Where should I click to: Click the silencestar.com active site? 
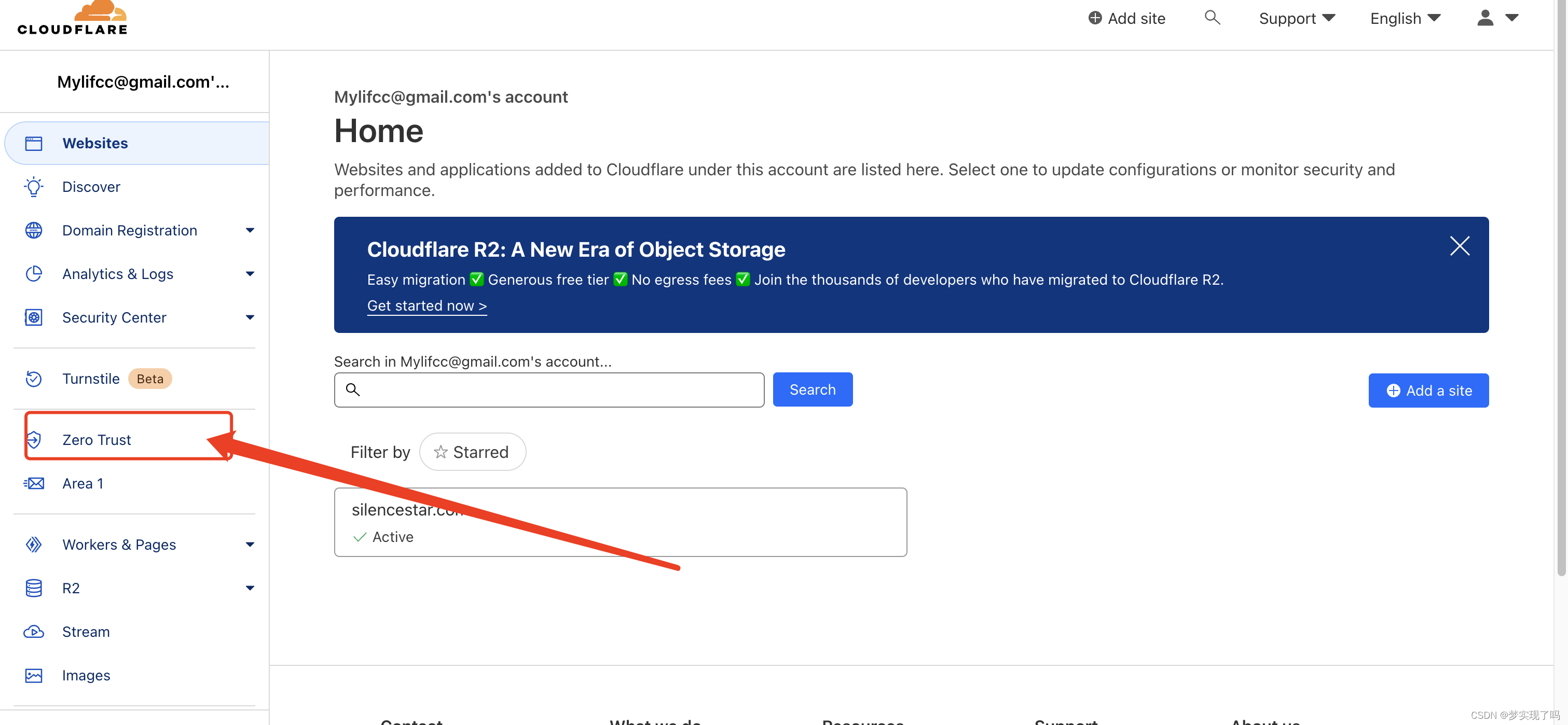tap(620, 522)
